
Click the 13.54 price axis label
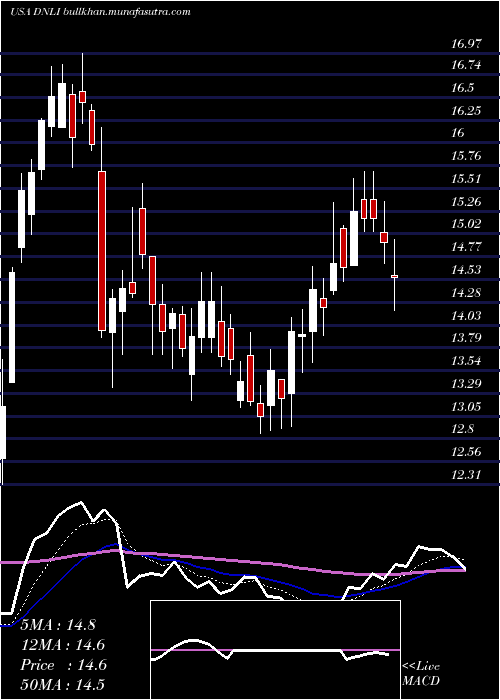click(x=467, y=360)
